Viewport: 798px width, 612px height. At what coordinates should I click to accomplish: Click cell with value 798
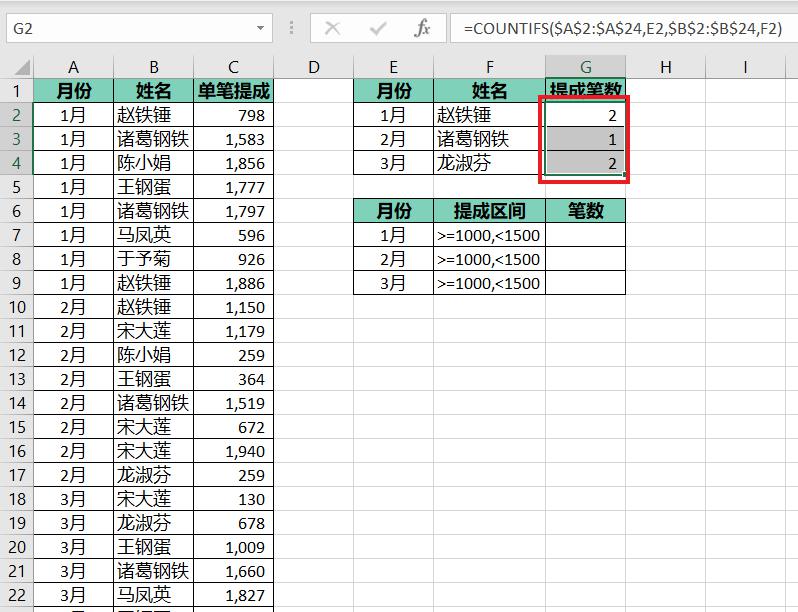tap(234, 115)
